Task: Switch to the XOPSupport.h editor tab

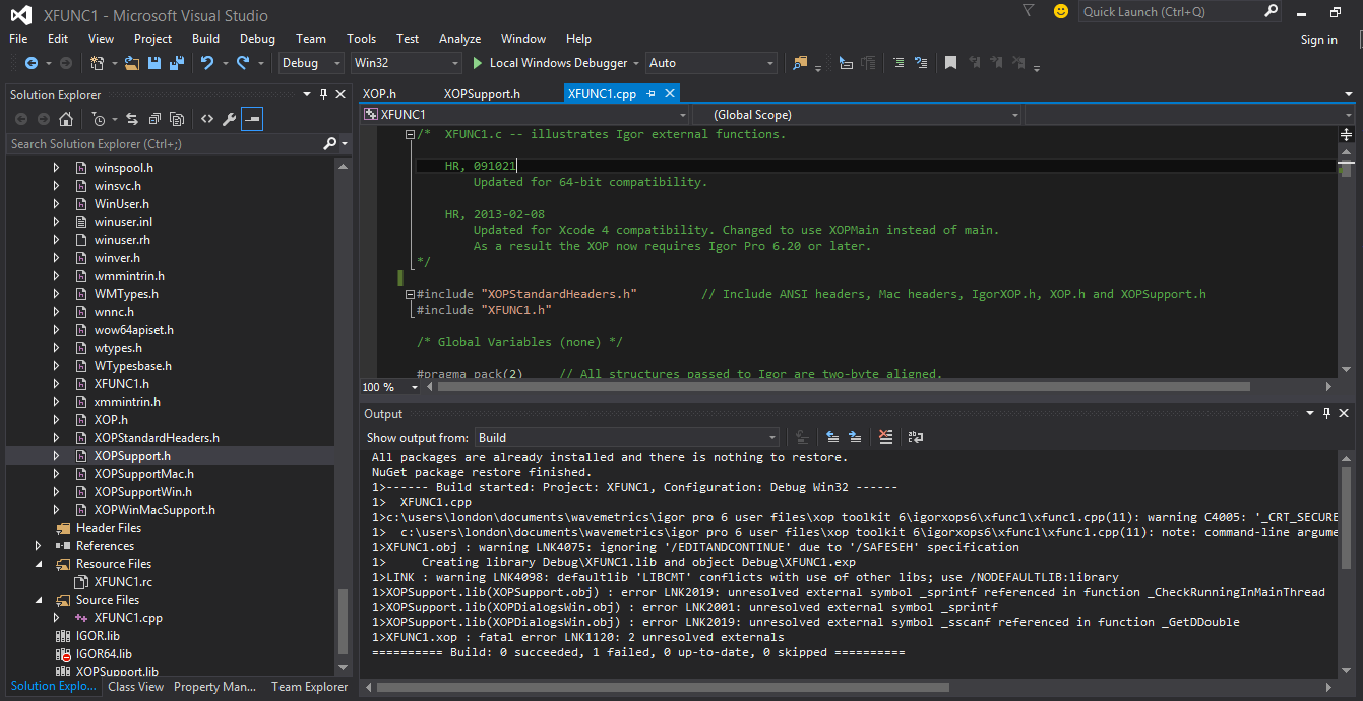Action: [x=482, y=94]
